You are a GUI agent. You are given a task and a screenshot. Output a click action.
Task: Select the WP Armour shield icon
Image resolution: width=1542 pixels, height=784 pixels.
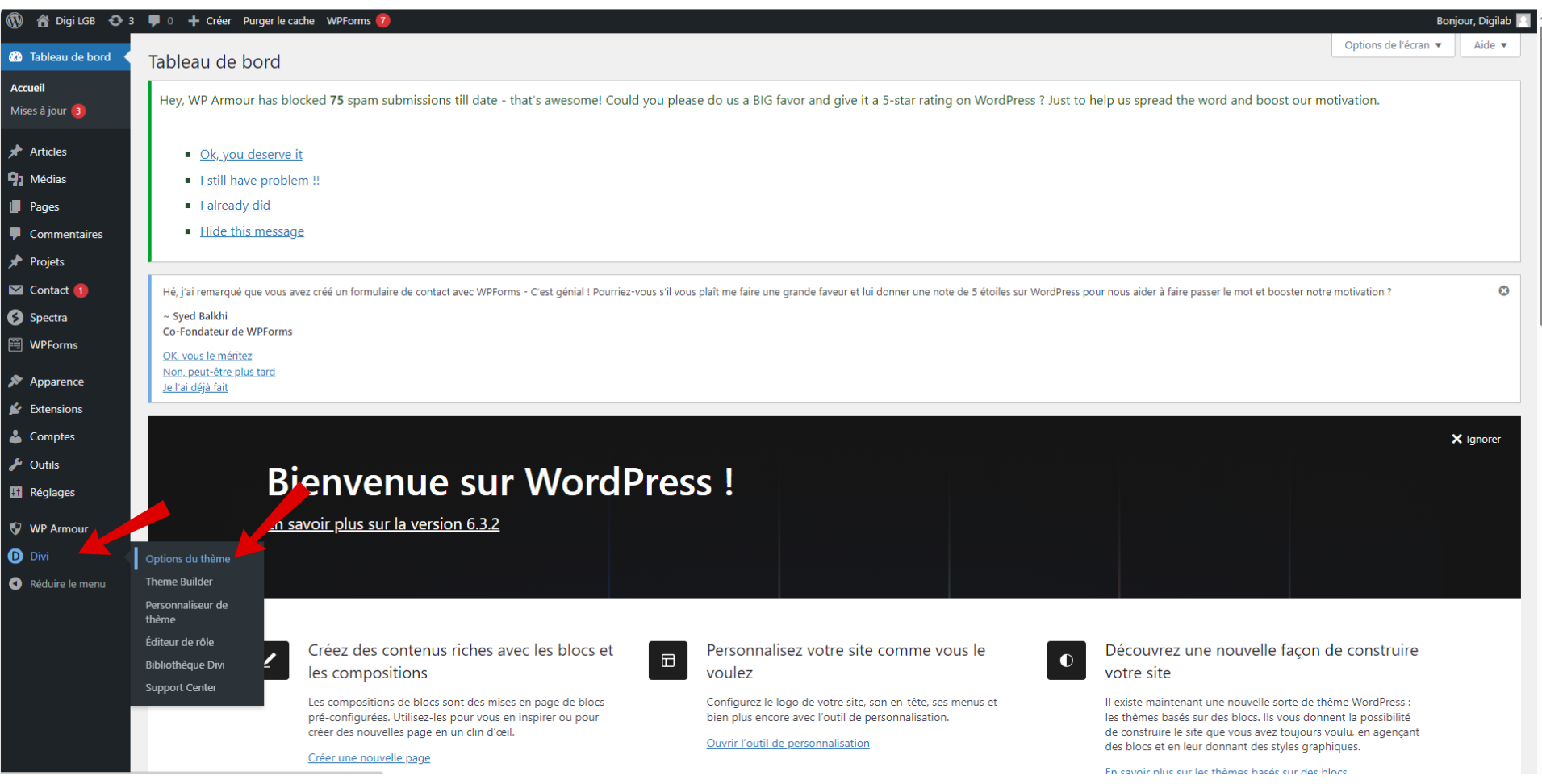click(x=15, y=528)
